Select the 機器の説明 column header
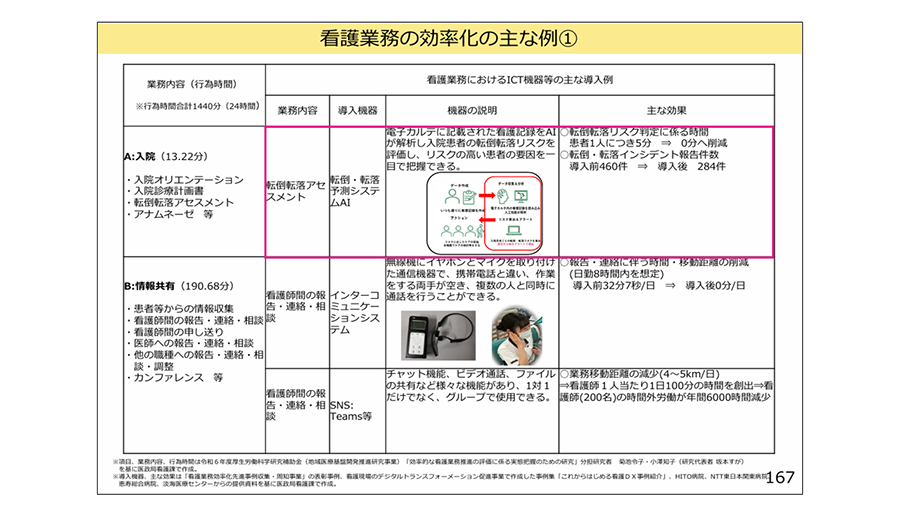 pos(469,110)
